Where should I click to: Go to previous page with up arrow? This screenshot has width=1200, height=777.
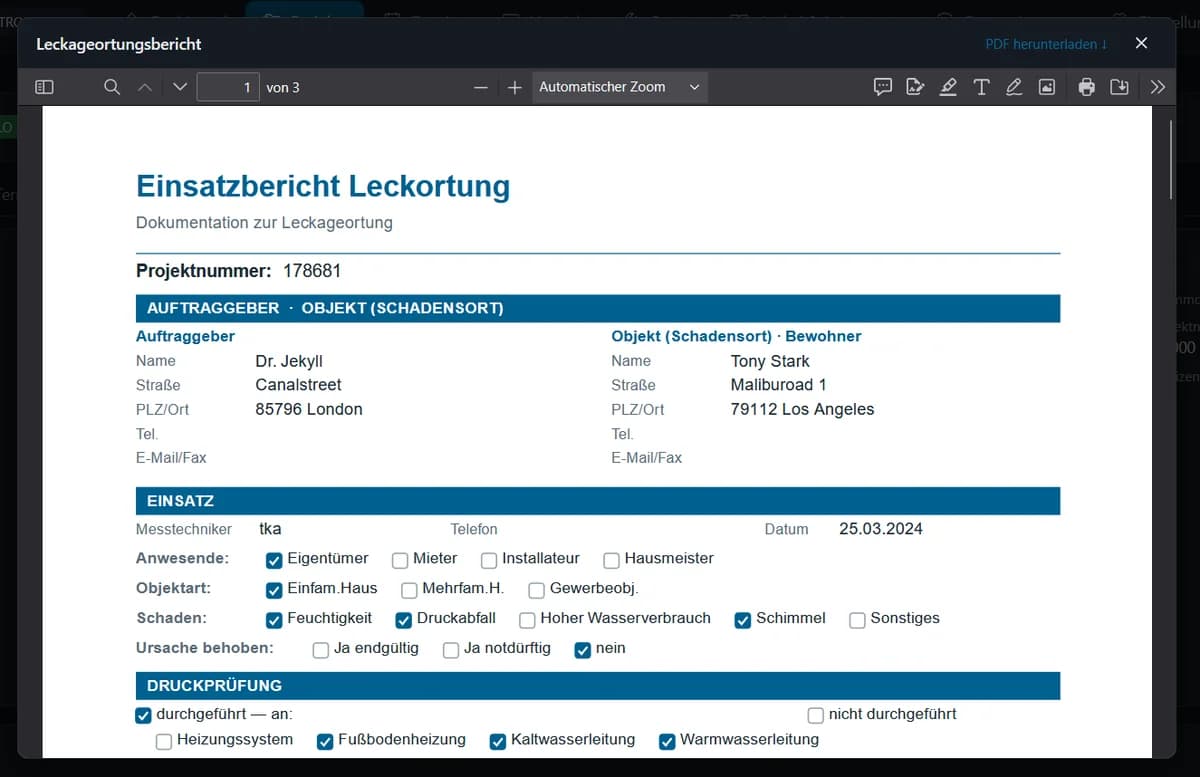145,87
